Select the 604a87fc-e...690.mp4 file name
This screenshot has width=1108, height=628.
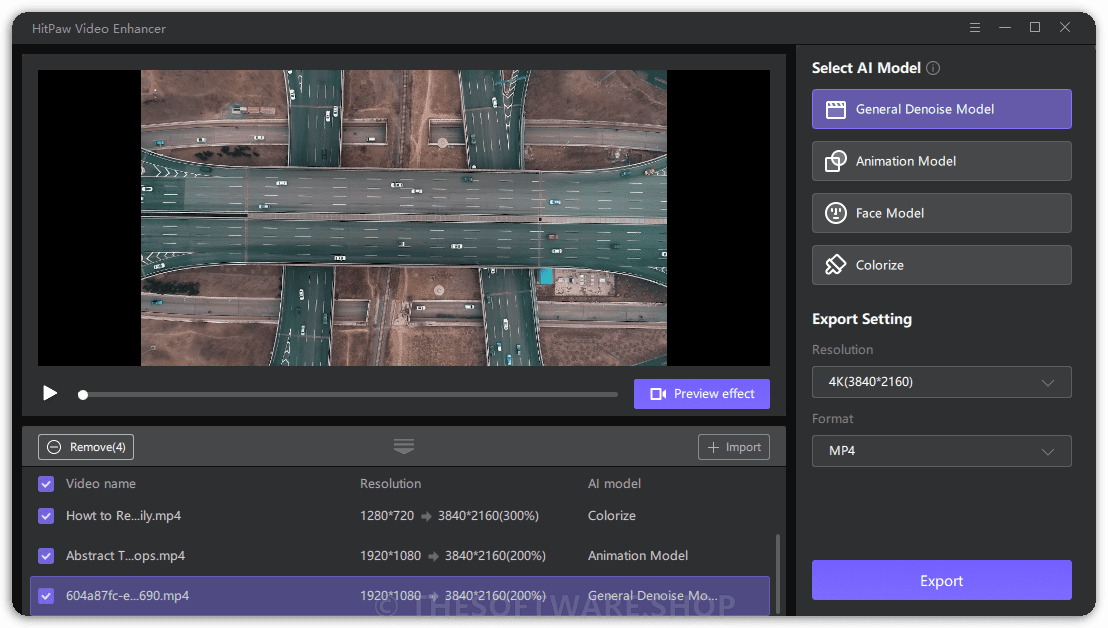click(127, 596)
